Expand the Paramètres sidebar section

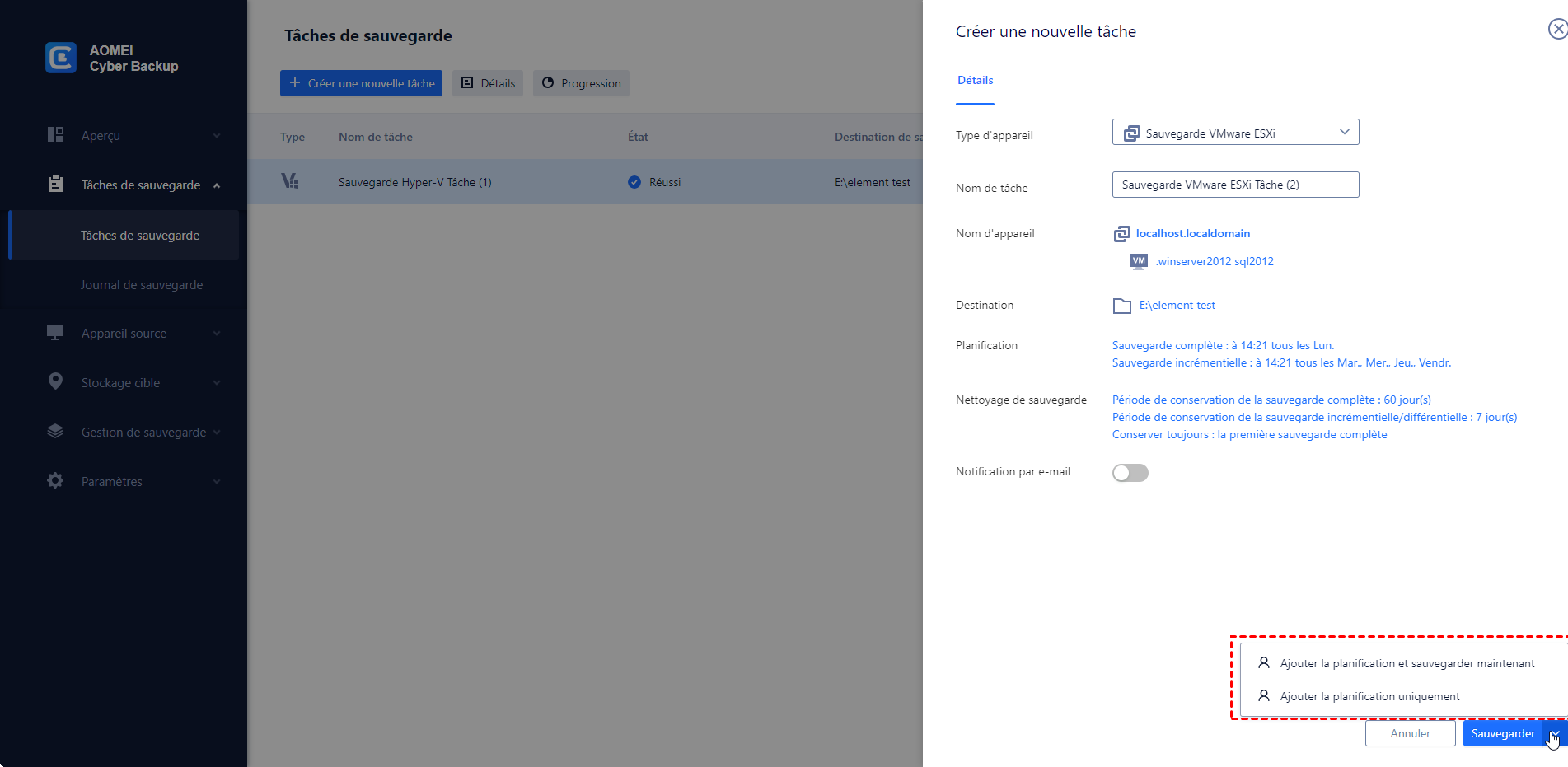[217, 482]
